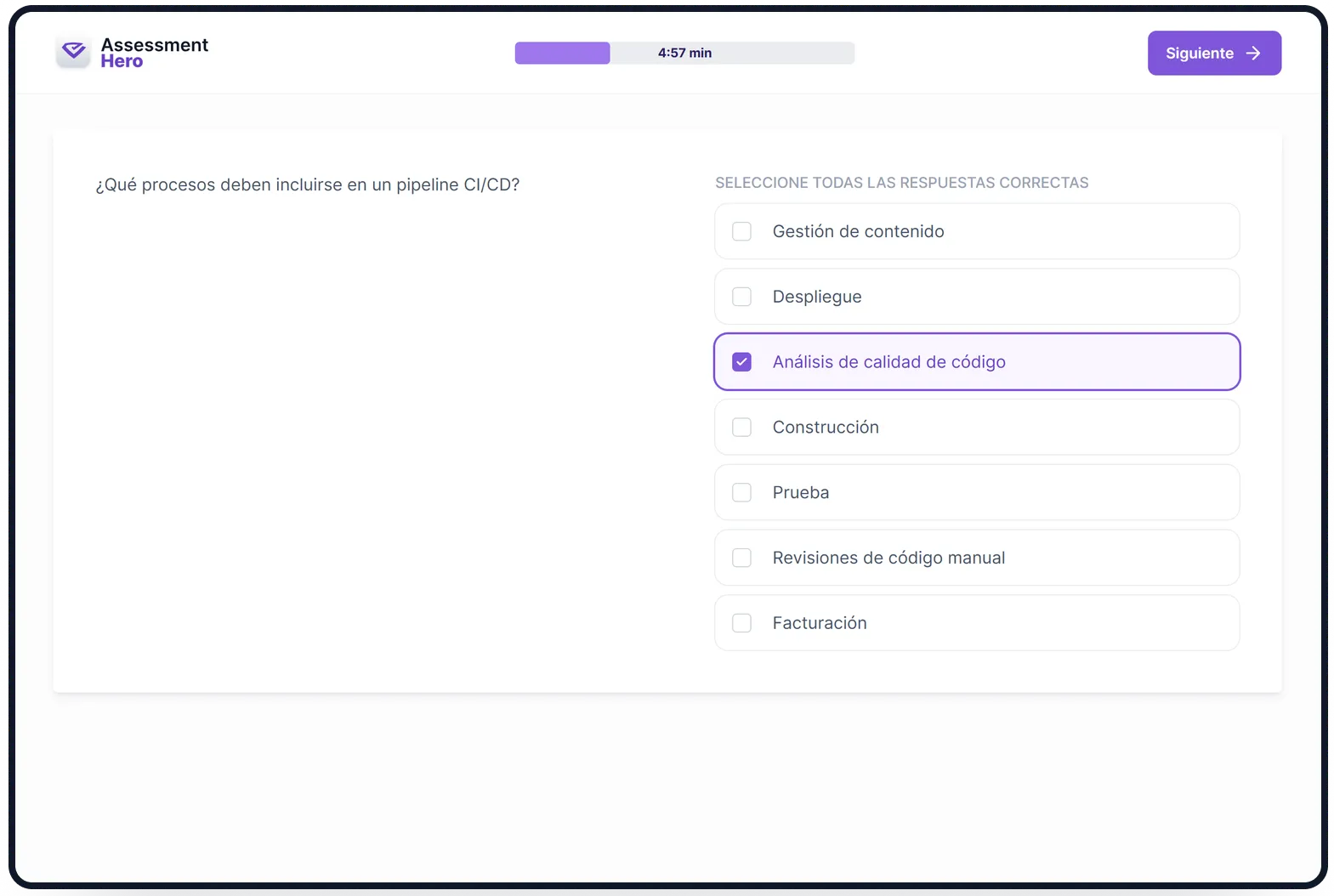
Task: Click the Análisis de calidad de código label
Action: pos(888,362)
